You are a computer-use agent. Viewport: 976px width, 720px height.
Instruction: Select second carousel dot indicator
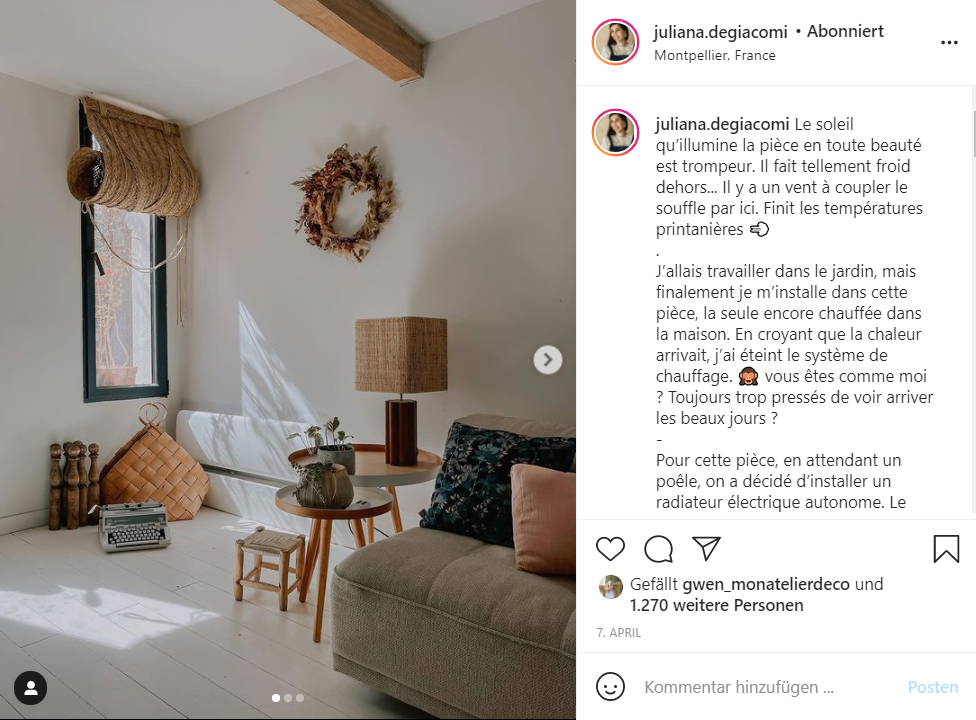click(288, 698)
